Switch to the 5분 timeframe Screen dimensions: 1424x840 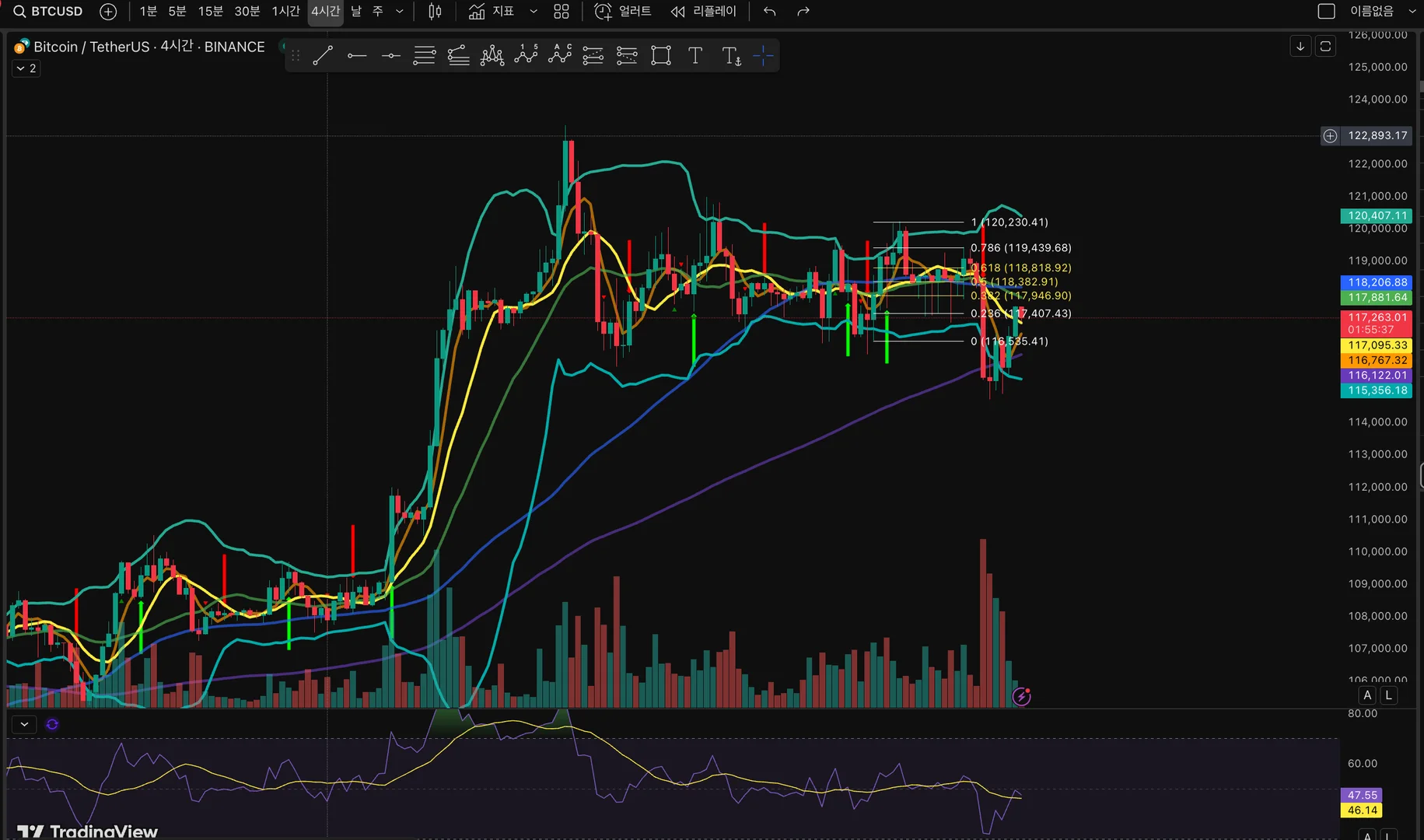[177, 12]
